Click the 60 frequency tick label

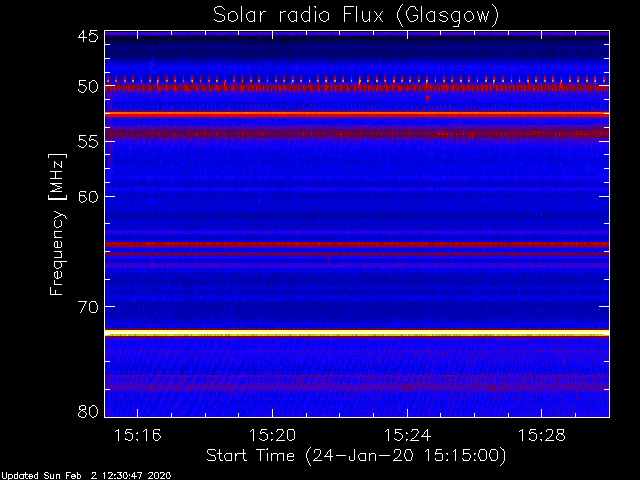point(88,196)
